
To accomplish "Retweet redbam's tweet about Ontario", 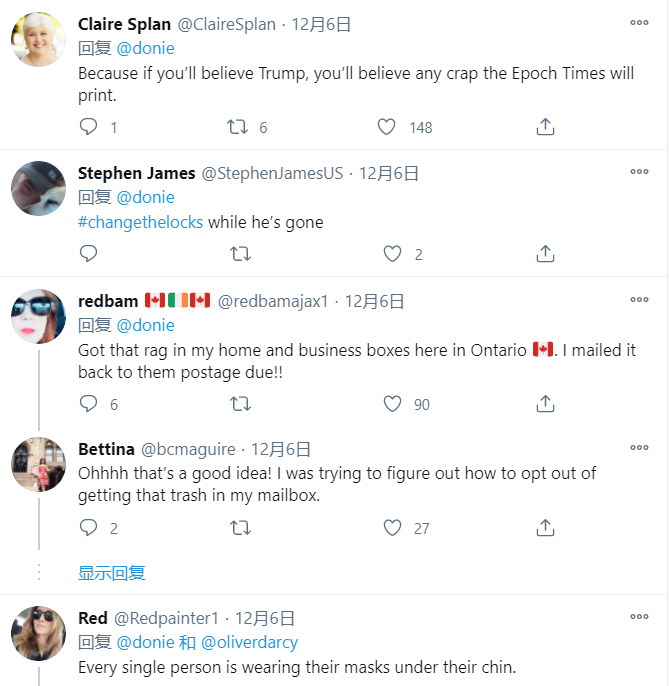I will tap(240, 404).
